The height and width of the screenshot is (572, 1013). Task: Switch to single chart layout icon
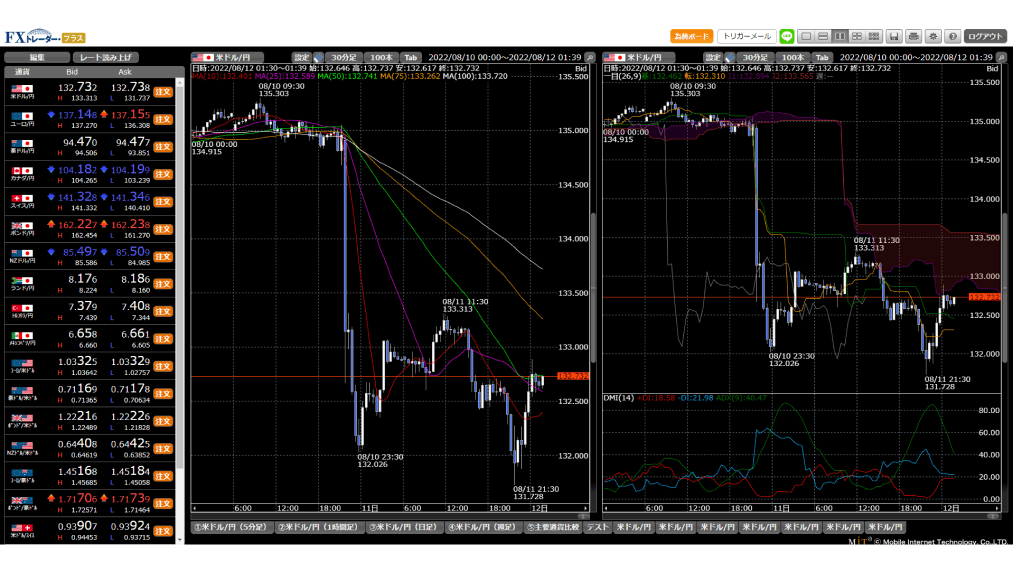tap(806, 37)
